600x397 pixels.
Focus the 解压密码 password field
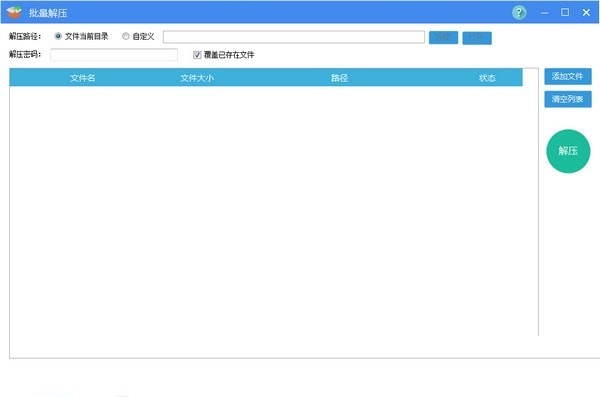114,55
